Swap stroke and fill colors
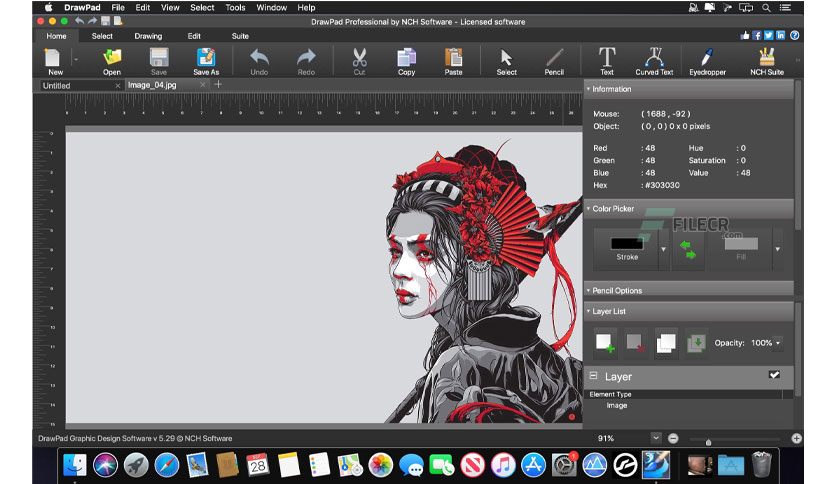Image resolution: width=836 pixels, height=484 pixels. point(688,249)
